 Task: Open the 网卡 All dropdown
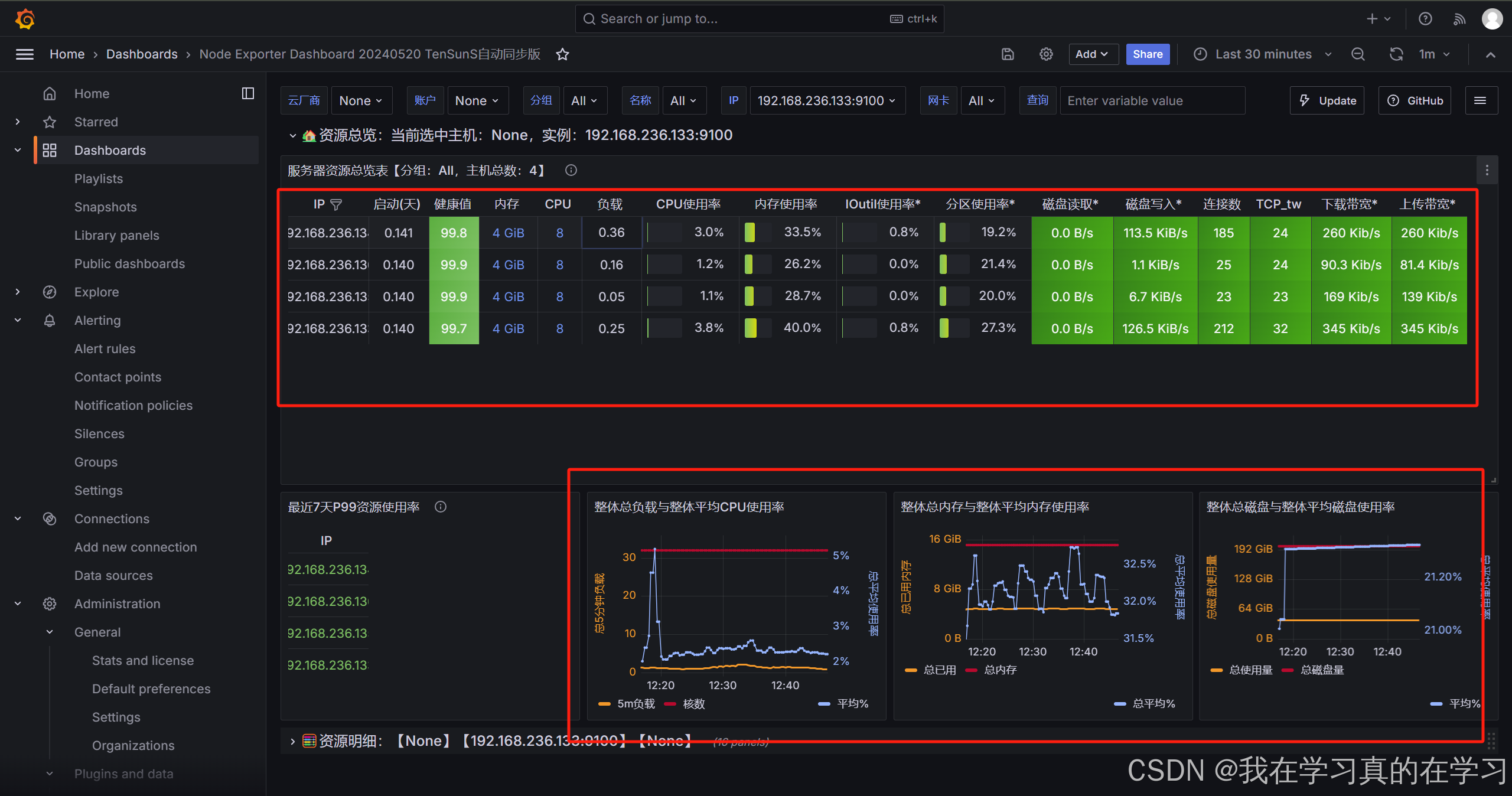(982, 101)
